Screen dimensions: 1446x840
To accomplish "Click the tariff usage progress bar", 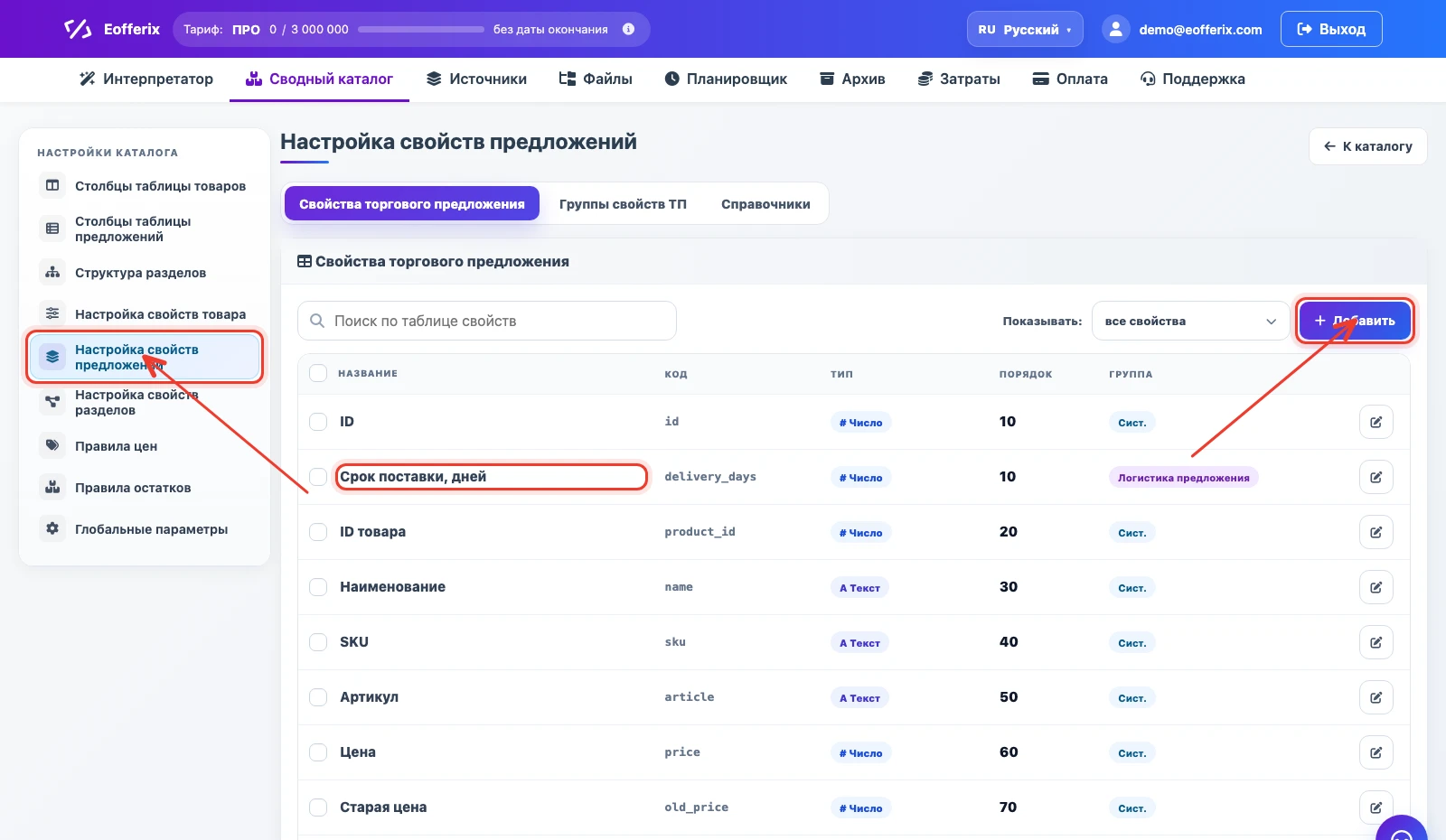I will coord(421,29).
